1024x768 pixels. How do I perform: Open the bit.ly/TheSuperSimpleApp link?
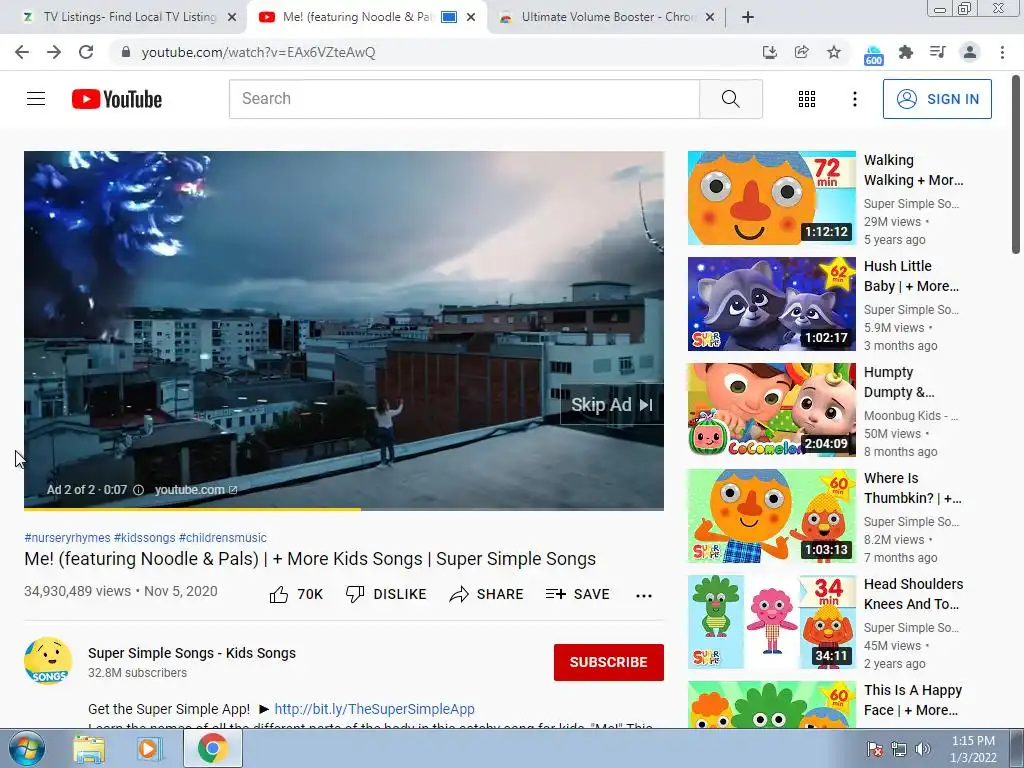(374, 709)
